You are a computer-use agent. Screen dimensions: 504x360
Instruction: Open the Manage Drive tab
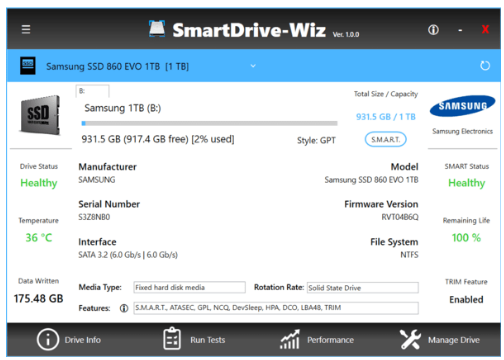pyautogui.click(x=440, y=339)
